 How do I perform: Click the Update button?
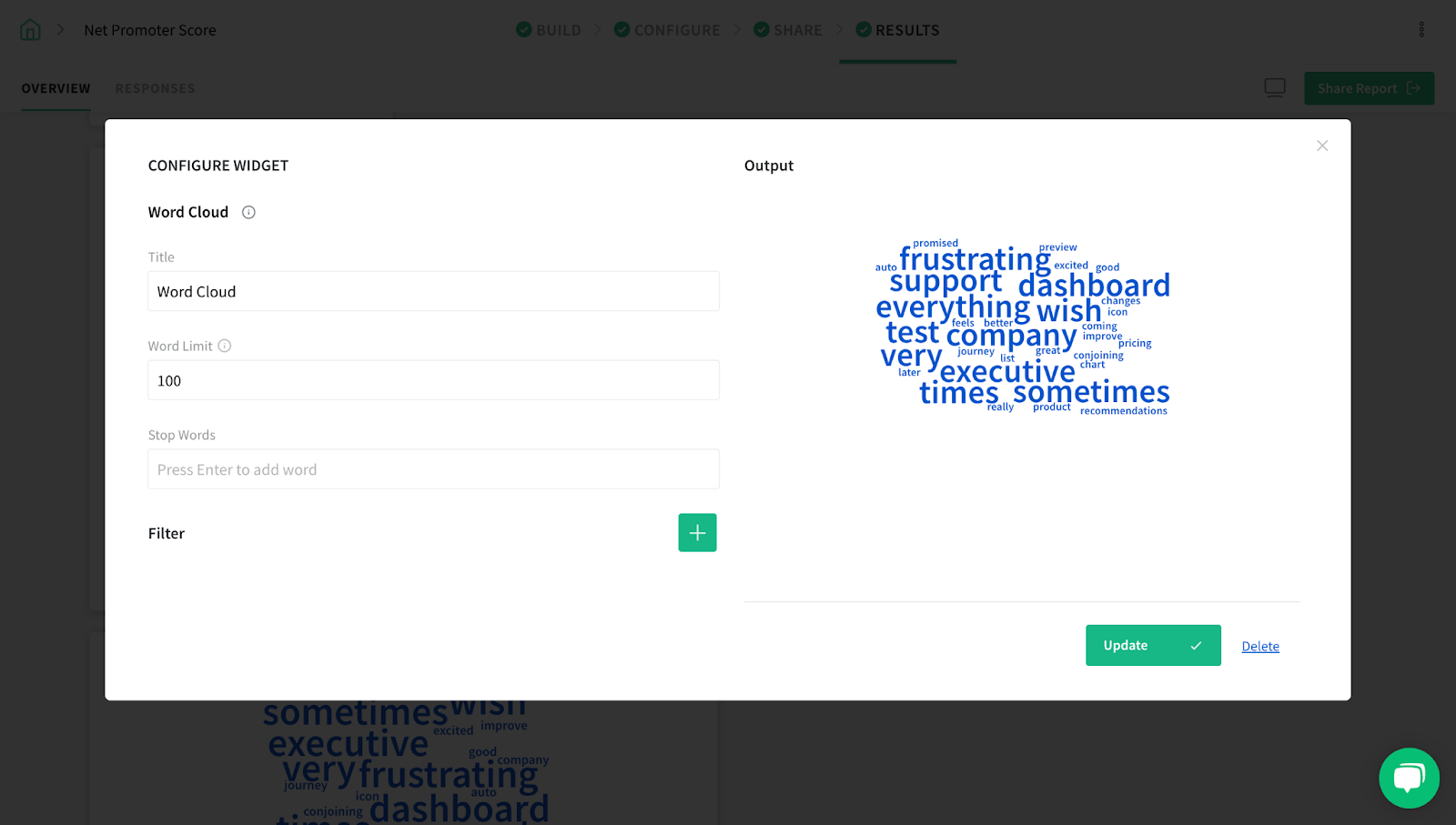click(x=1153, y=645)
